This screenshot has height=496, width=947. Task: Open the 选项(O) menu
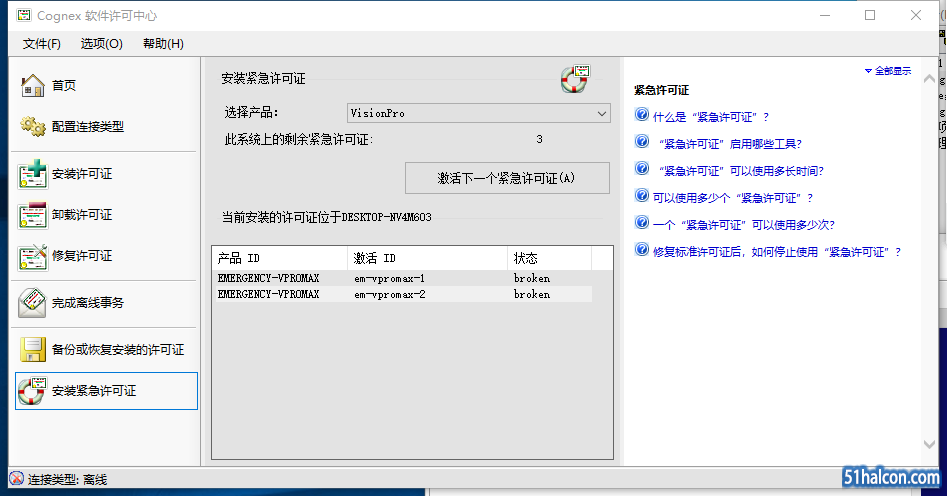(101, 44)
